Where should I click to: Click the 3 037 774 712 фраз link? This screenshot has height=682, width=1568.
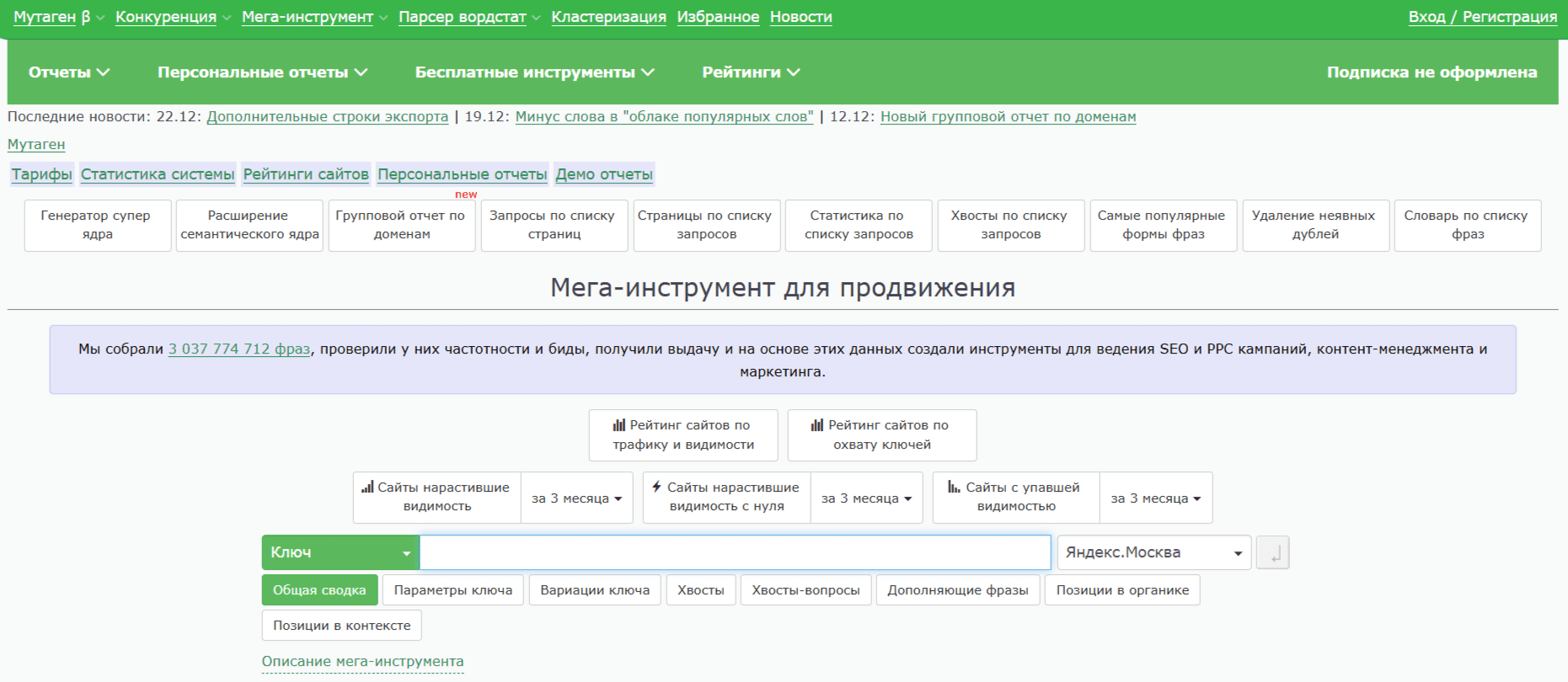coord(239,349)
